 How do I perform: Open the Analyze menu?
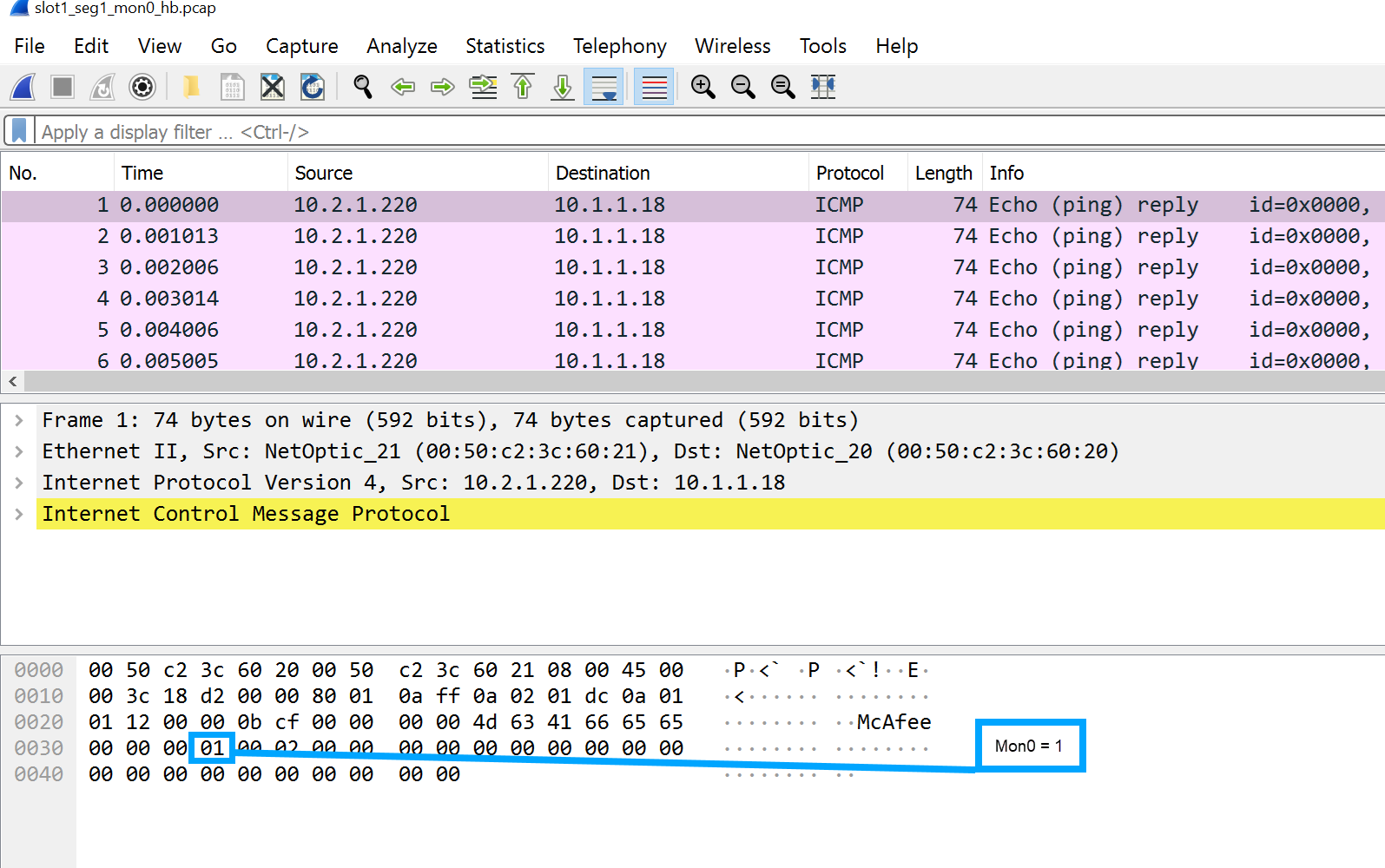402,46
